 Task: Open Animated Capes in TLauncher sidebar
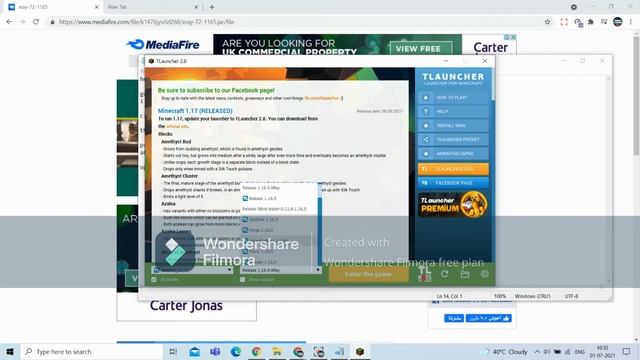(x=453, y=154)
